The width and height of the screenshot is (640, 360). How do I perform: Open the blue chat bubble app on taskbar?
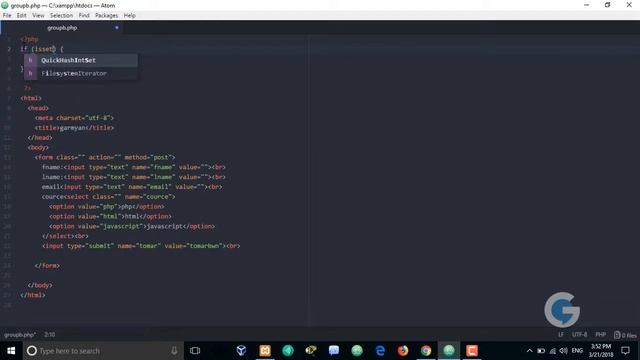tap(334, 351)
